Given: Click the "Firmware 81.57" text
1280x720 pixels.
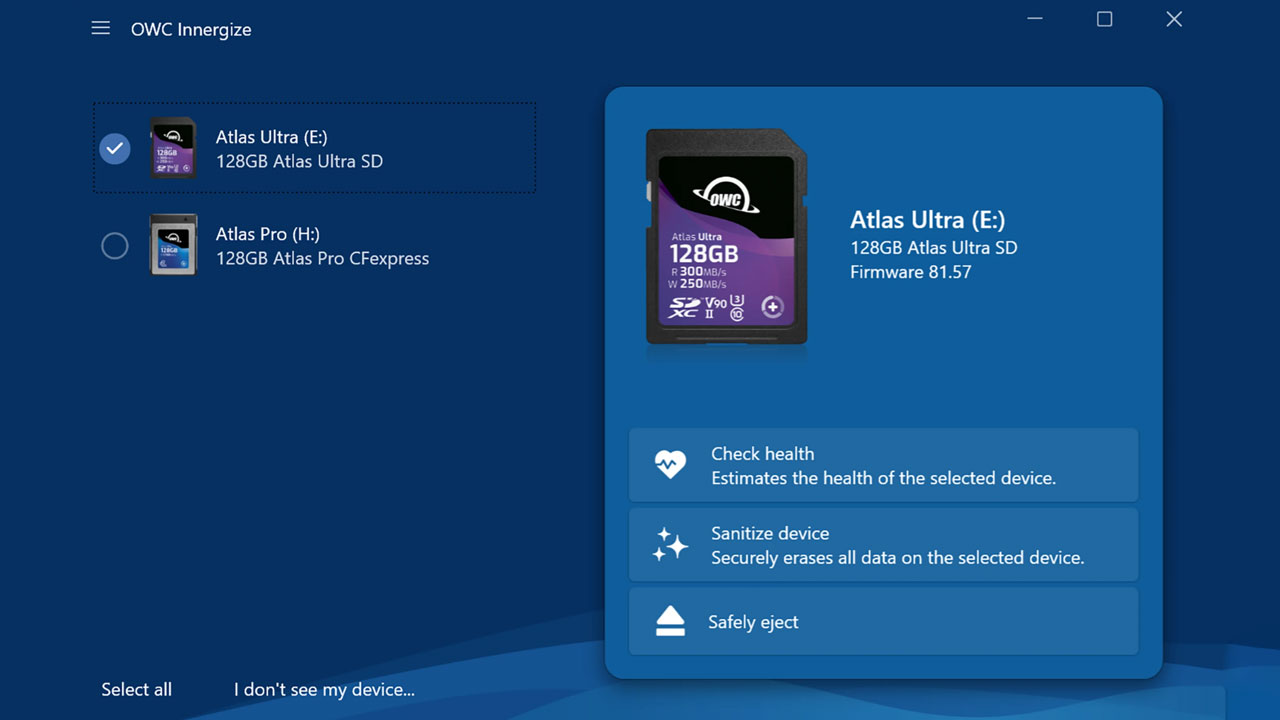Looking at the screenshot, I should pyautogui.click(x=911, y=272).
